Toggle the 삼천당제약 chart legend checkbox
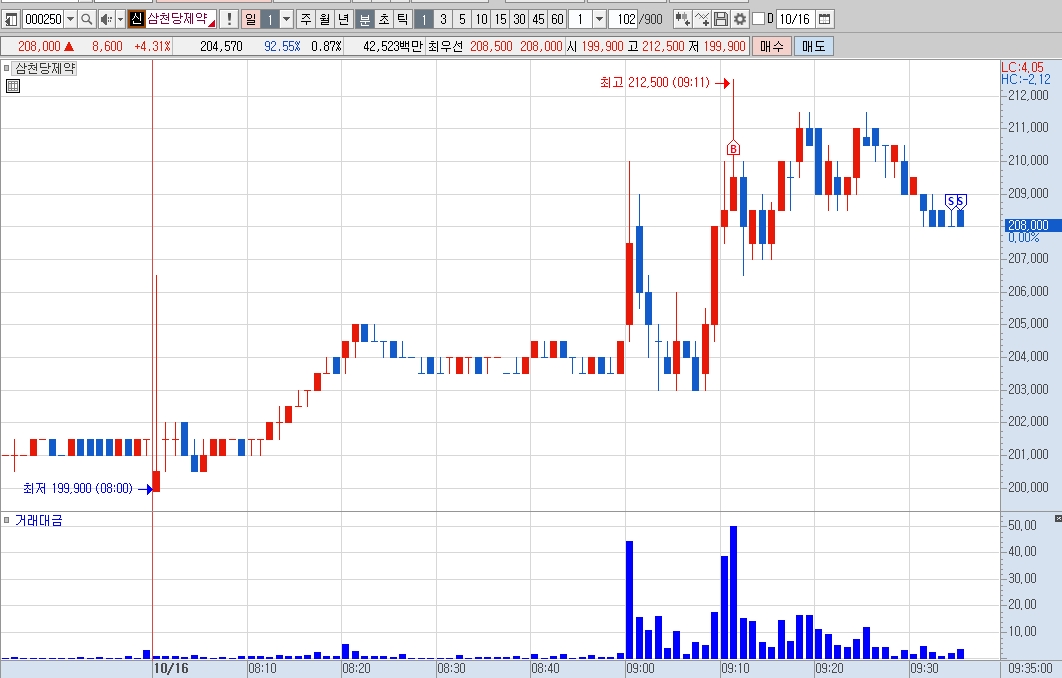Screen dimensions: 1062x678 tap(7, 68)
